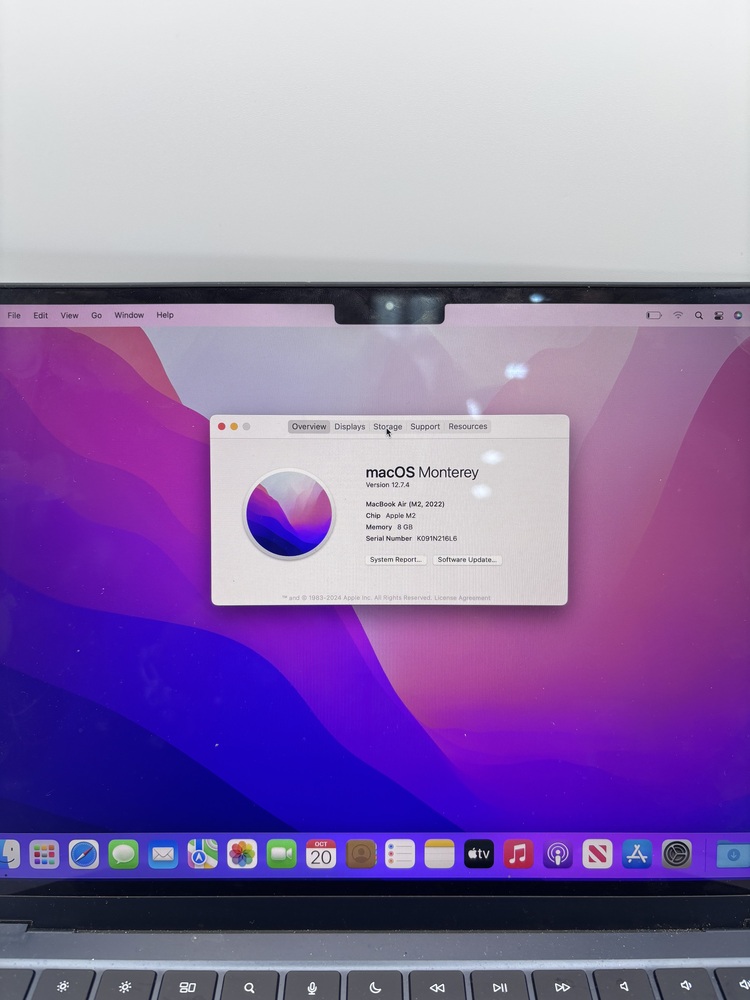The image size is (750, 1000).
Task: Open the Music app in Dock
Action: point(518,854)
